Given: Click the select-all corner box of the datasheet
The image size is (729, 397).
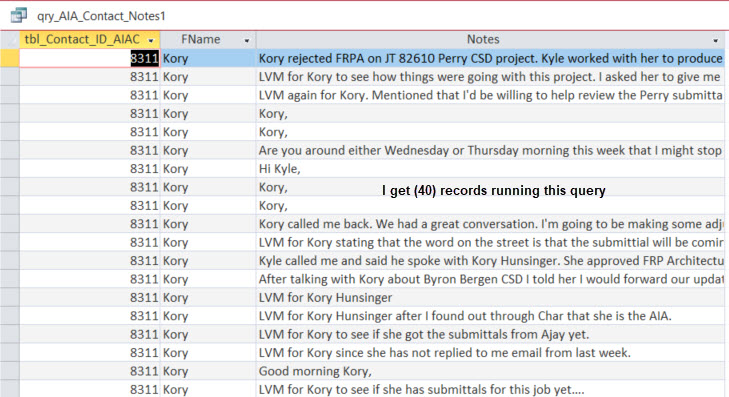Looking at the screenshot, I should tap(9, 40).
